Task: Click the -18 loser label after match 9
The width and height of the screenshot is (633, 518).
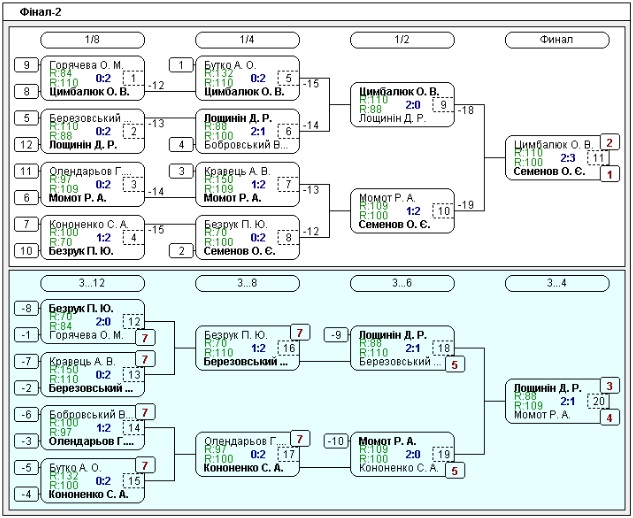Action: (x=466, y=110)
